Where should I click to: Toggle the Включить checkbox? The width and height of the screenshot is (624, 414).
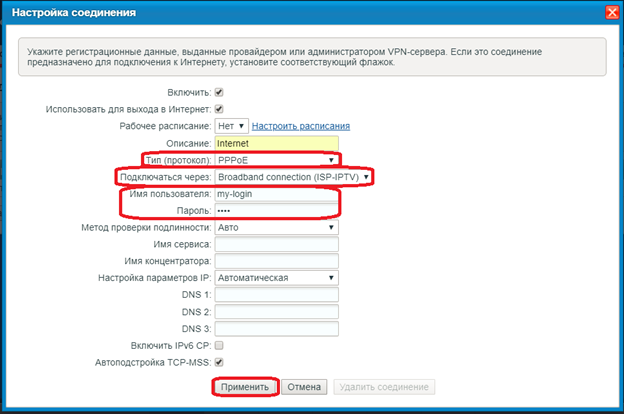(219, 92)
